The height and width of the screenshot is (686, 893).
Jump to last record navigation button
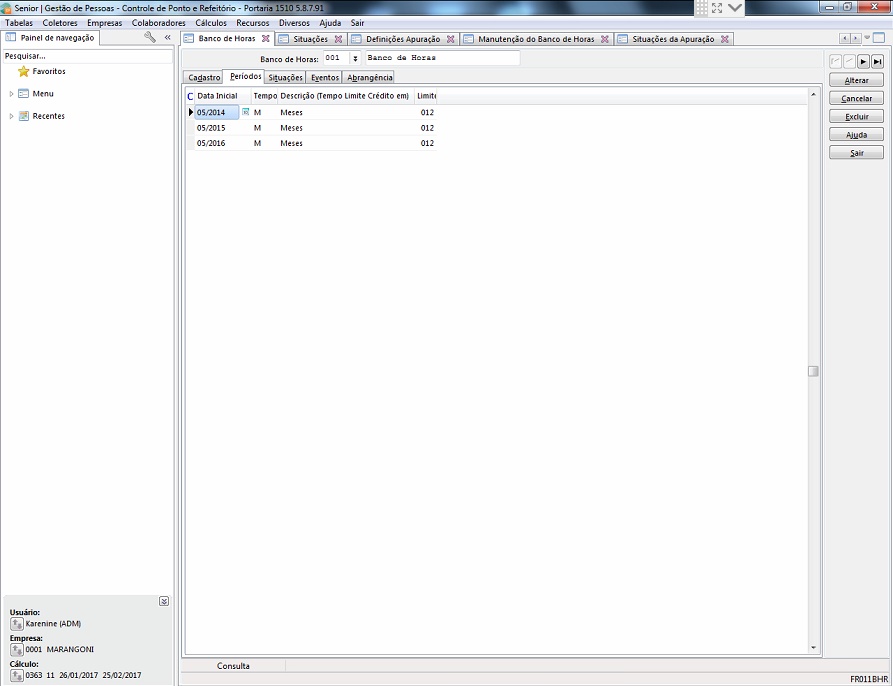pyautogui.click(x=877, y=62)
